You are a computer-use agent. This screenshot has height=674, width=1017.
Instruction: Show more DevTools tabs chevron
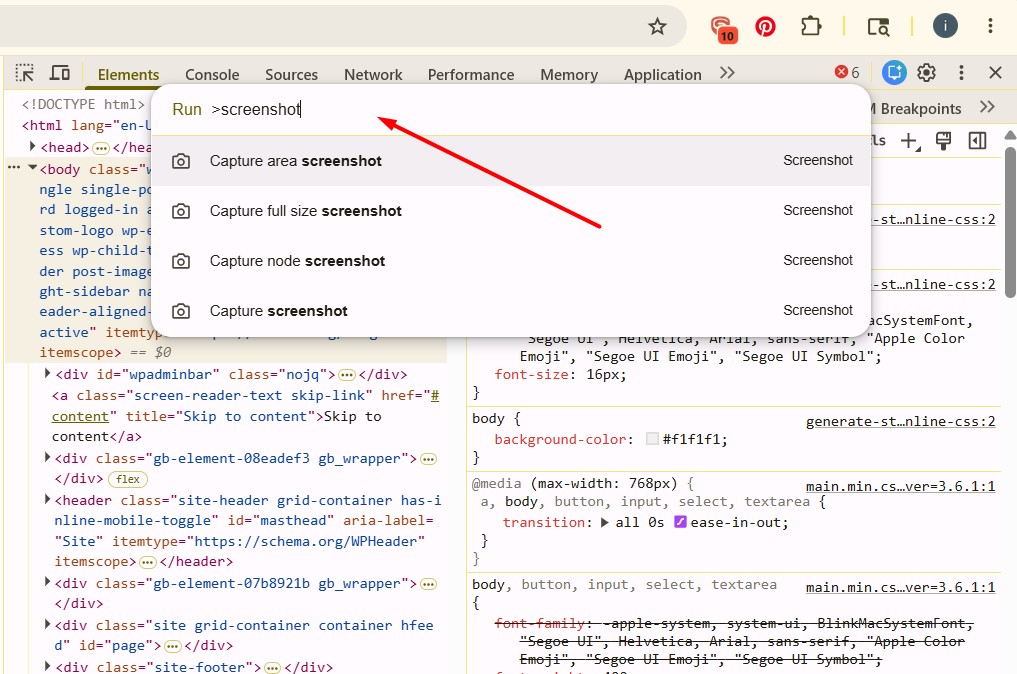727,73
